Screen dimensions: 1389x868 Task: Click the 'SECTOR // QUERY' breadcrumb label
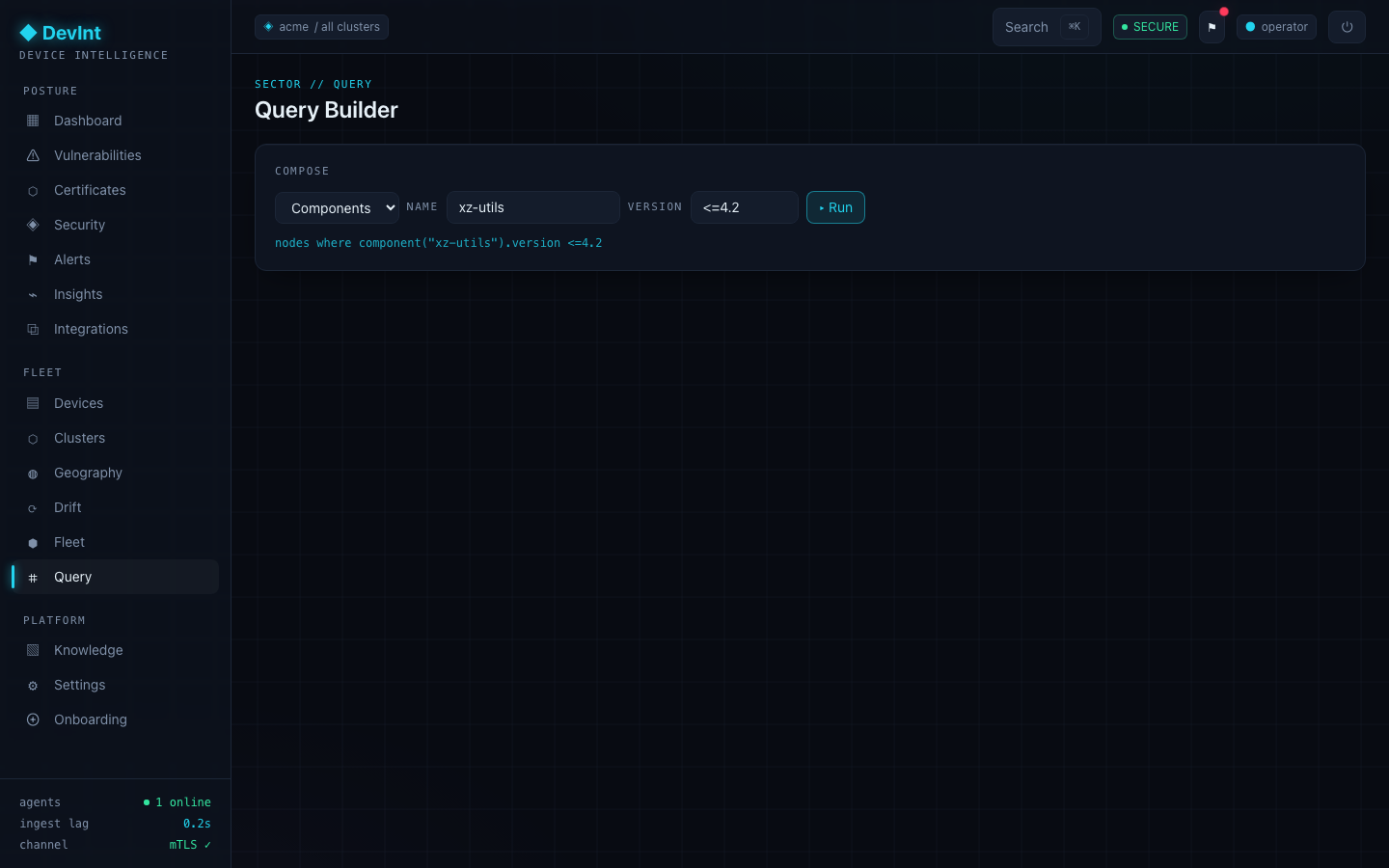point(313,84)
